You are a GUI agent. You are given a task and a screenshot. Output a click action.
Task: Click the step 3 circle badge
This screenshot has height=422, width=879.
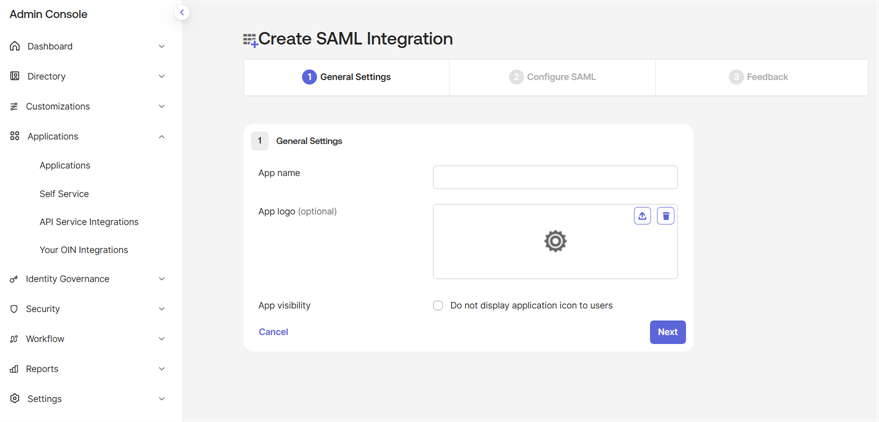pyautogui.click(x=736, y=77)
